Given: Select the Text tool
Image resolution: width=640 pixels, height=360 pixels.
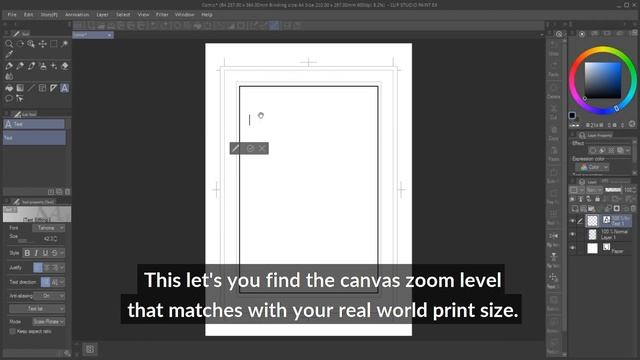Looking at the screenshot, I should pos(64,88).
